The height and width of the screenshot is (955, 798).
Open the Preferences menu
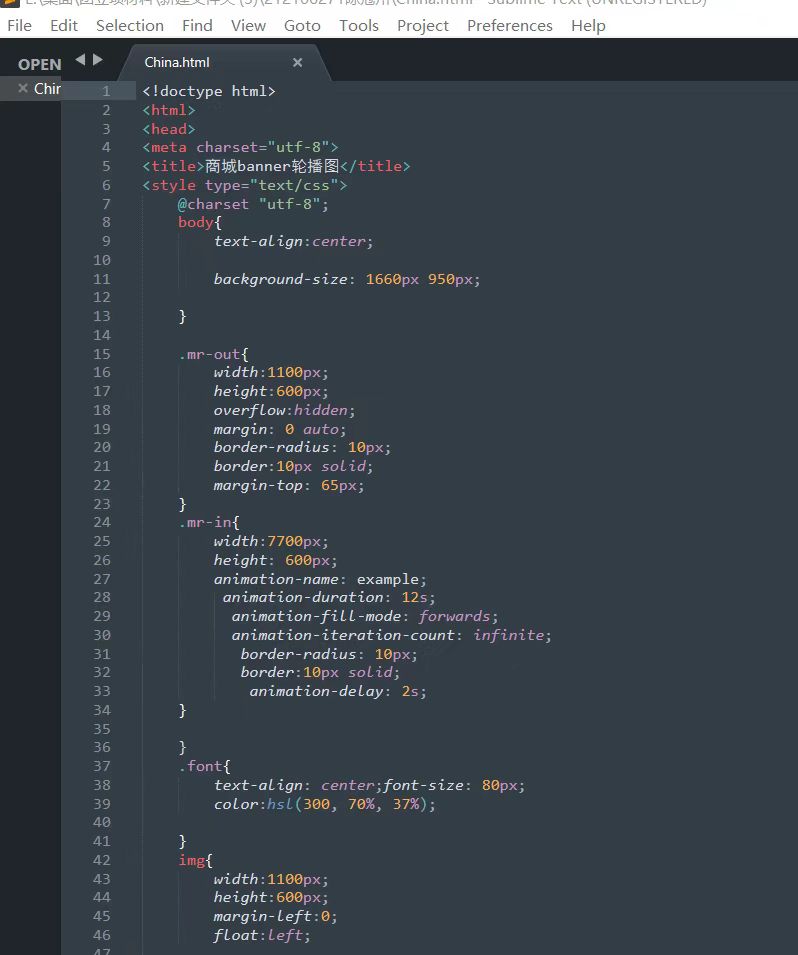[510, 26]
